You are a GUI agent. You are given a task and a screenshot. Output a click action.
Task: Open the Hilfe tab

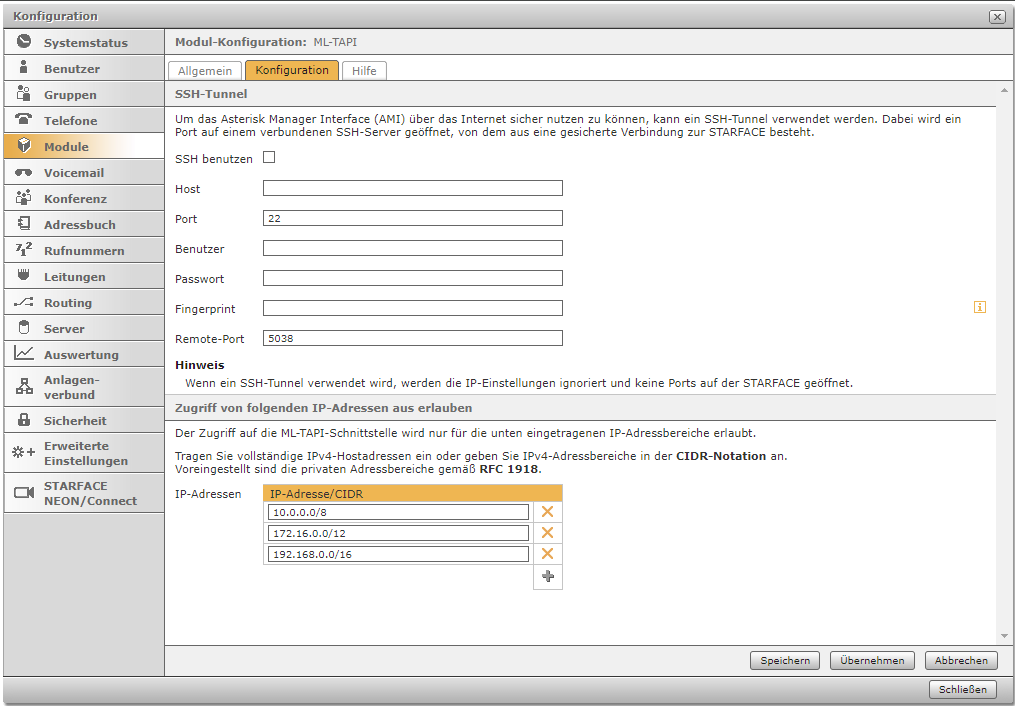tap(363, 71)
